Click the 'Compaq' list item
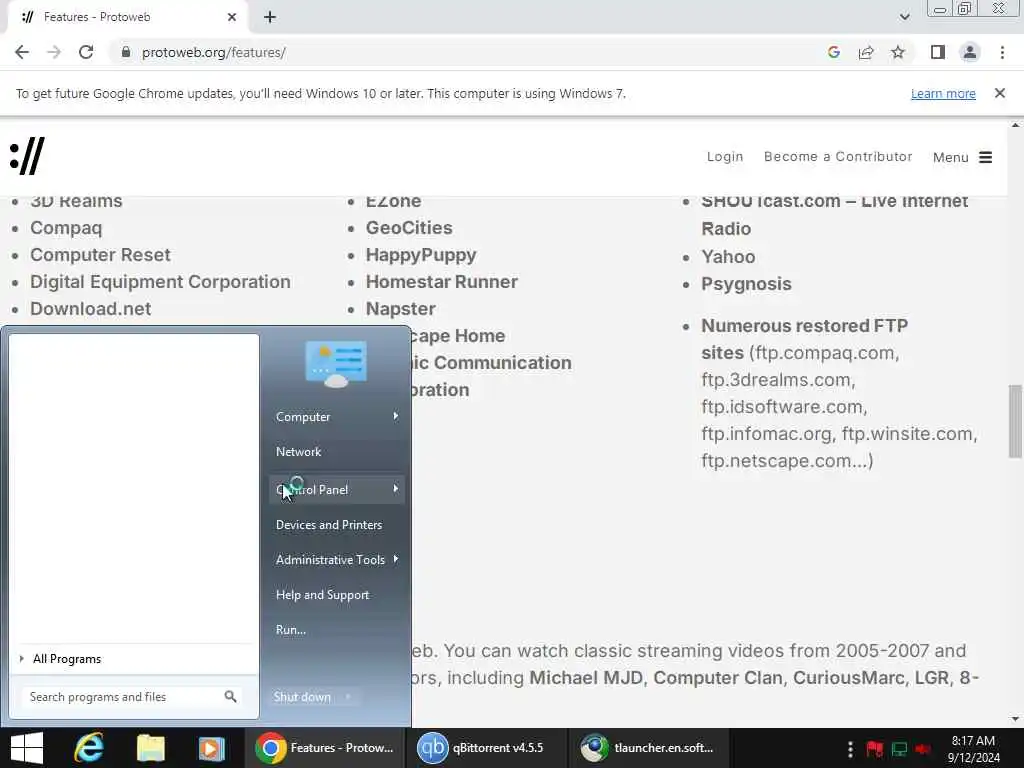Screen dimensions: 1024x768 point(66,229)
